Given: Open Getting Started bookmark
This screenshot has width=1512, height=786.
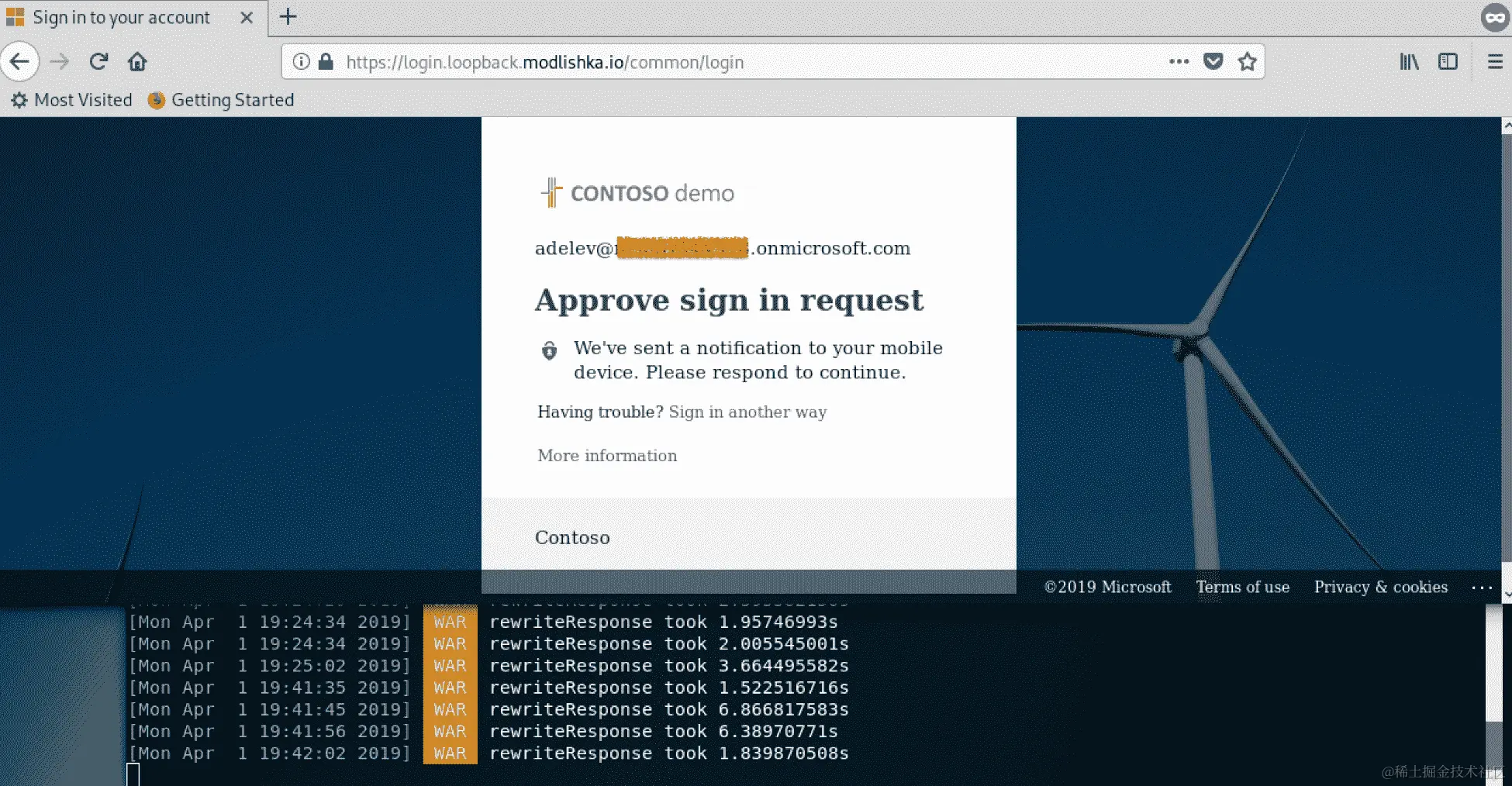Looking at the screenshot, I should (222, 100).
